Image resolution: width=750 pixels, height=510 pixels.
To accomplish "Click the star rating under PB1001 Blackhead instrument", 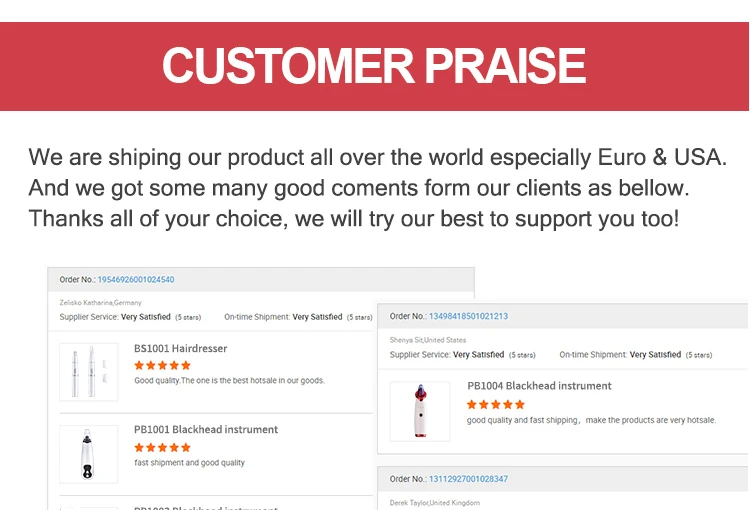I will pyautogui.click(x=162, y=447).
